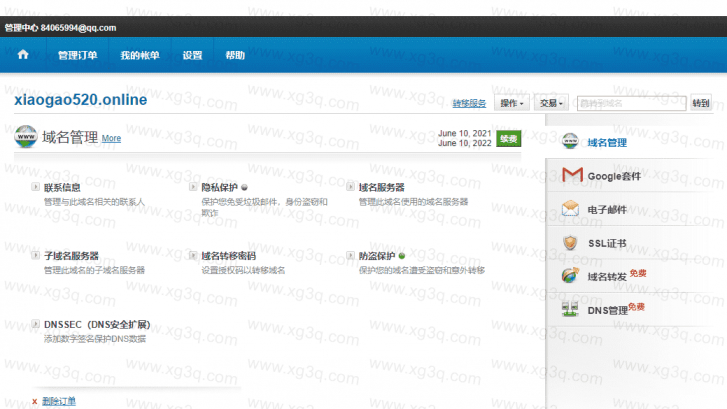Click the sidebar 域名管理 globe icon

coord(570,141)
